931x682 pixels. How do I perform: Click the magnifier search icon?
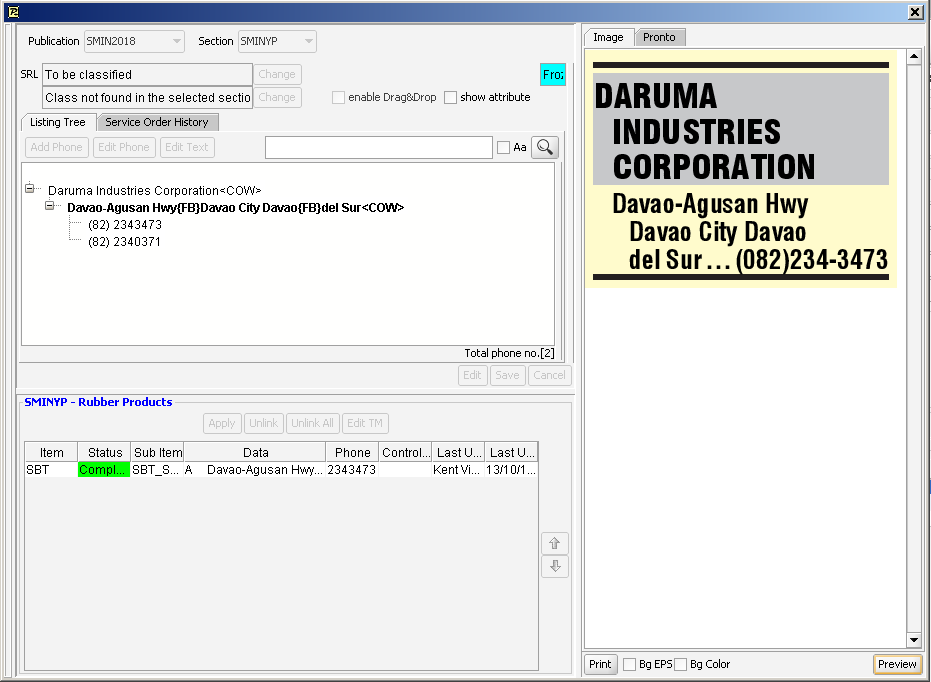coord(544,147)
